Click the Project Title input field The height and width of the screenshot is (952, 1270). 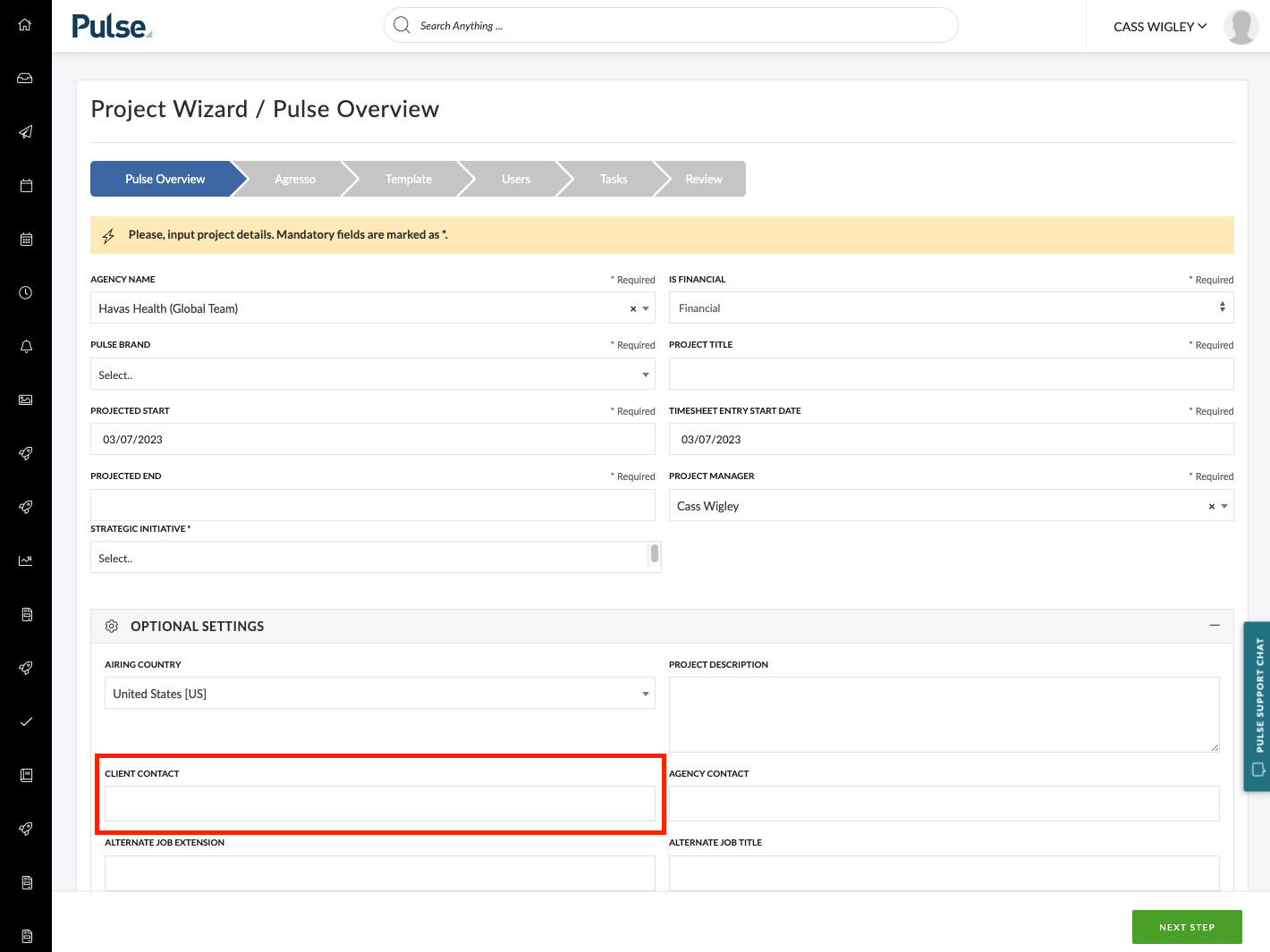pos(951,374)
